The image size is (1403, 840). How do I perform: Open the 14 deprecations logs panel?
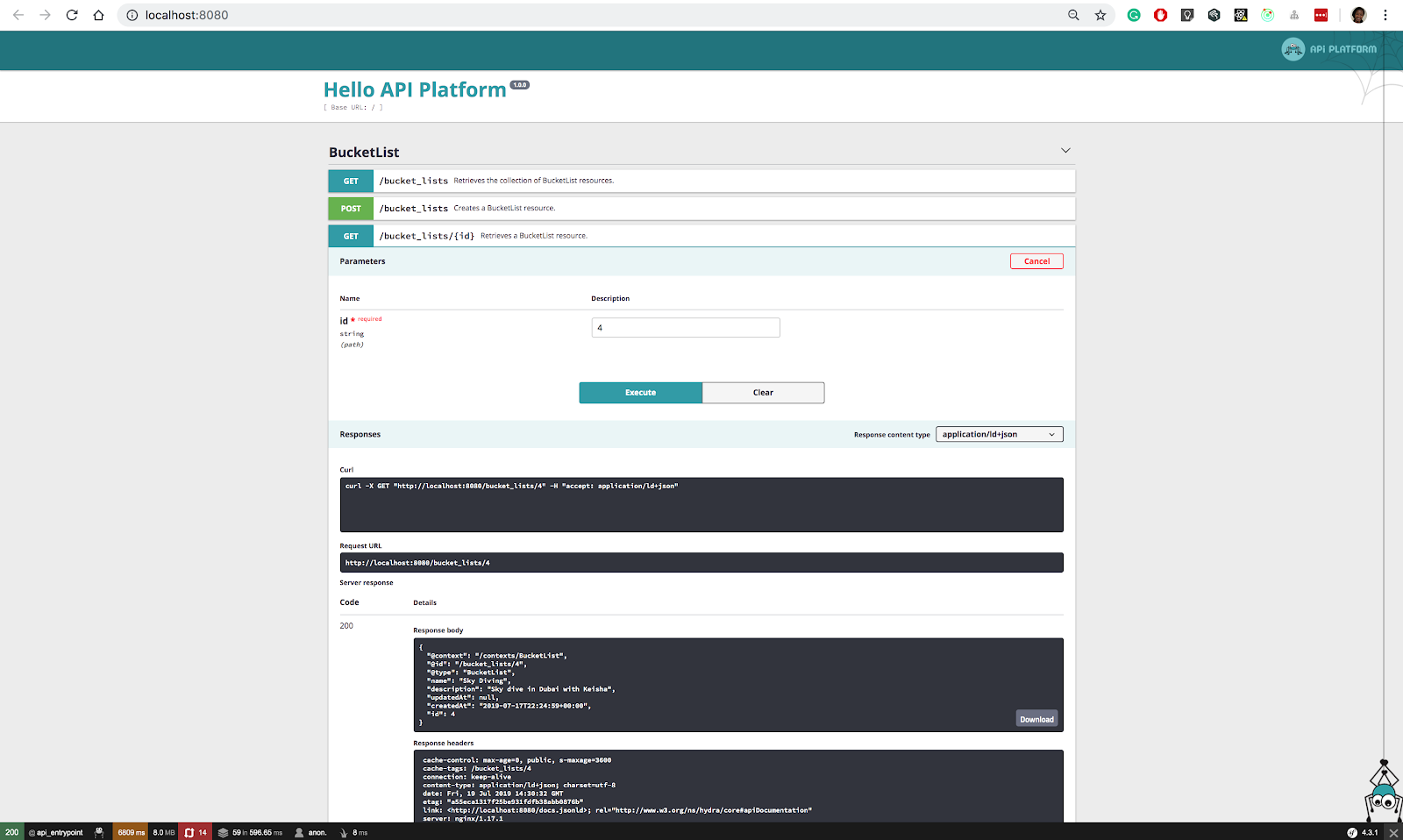coord(196,832)
